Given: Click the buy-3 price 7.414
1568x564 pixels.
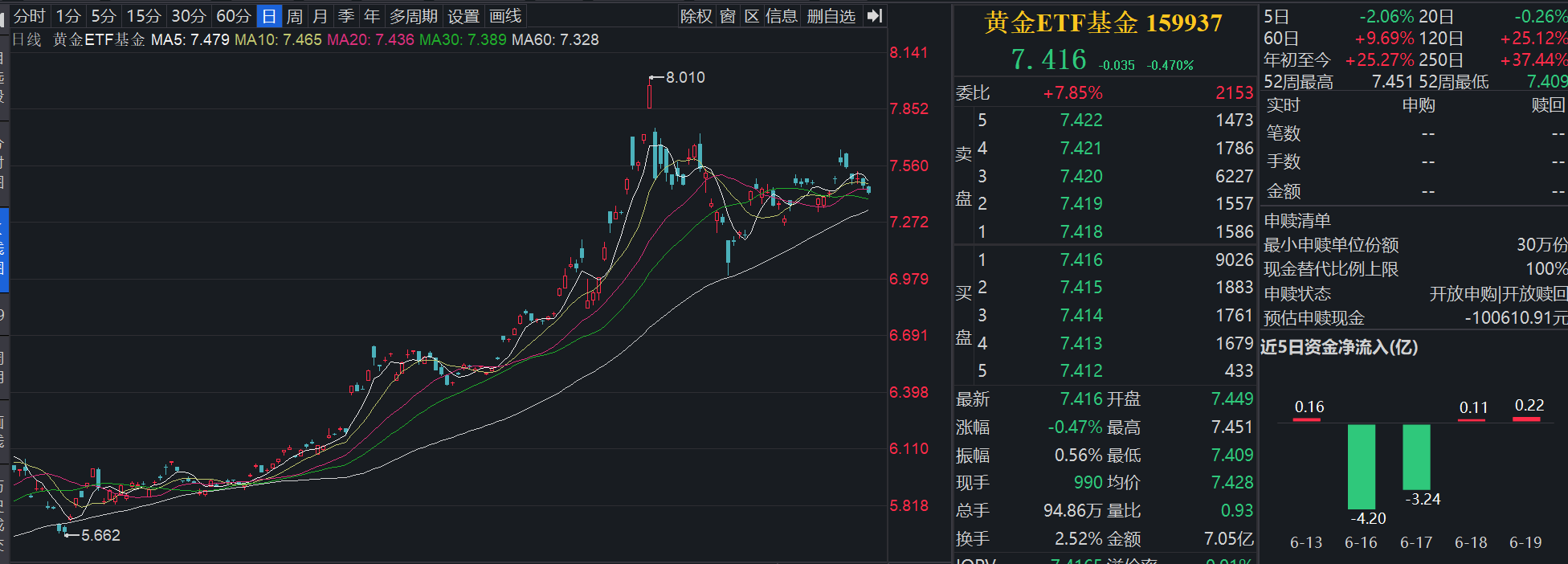Looking at the screenshot, I should pyautogui.click(x=1081, y=316).
